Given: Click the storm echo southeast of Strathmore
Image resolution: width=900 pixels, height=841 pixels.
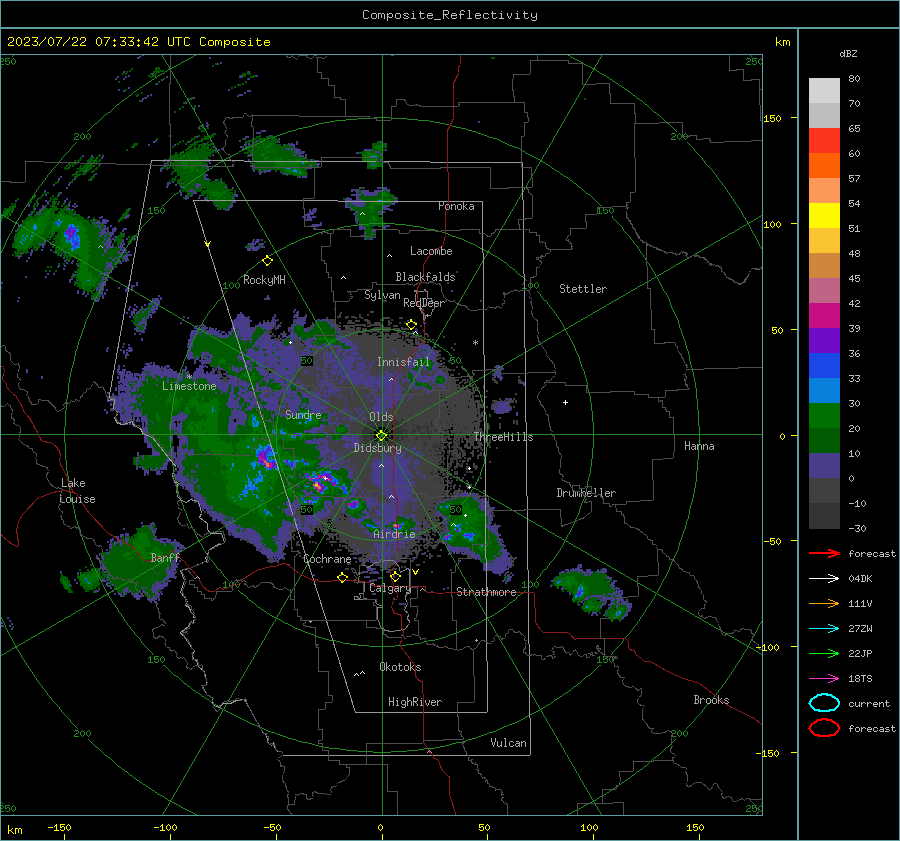Looking at the screenshot, I should pyautogui.click(x=594, y=592).
